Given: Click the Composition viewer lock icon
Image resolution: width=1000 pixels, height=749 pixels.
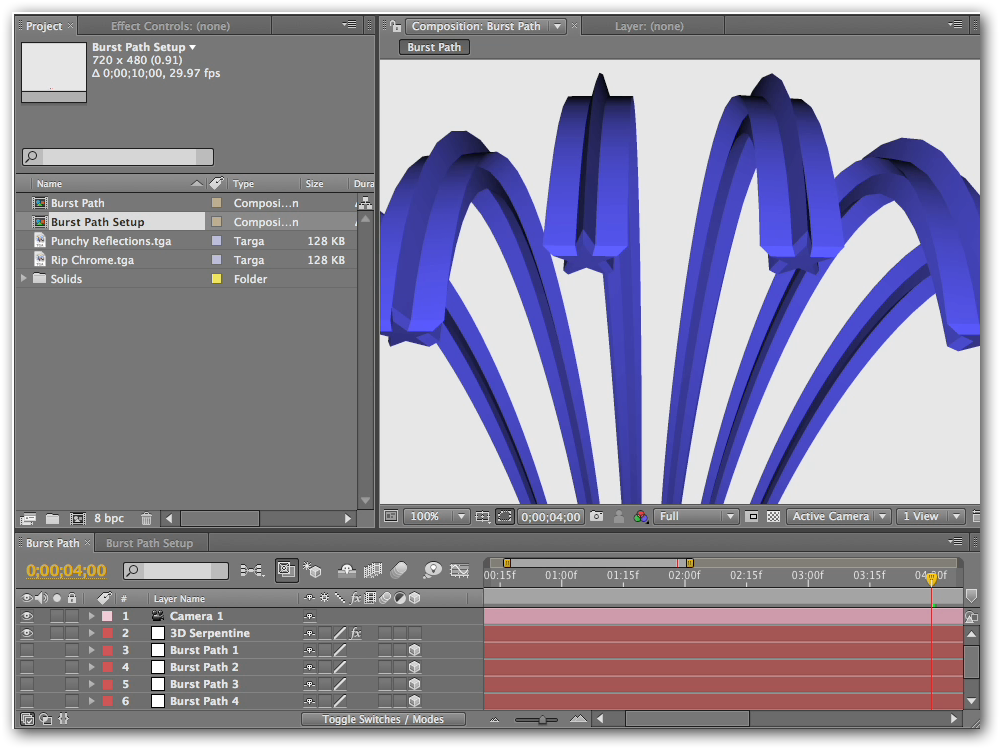Looking at the screenshot, I should point(396,26).
